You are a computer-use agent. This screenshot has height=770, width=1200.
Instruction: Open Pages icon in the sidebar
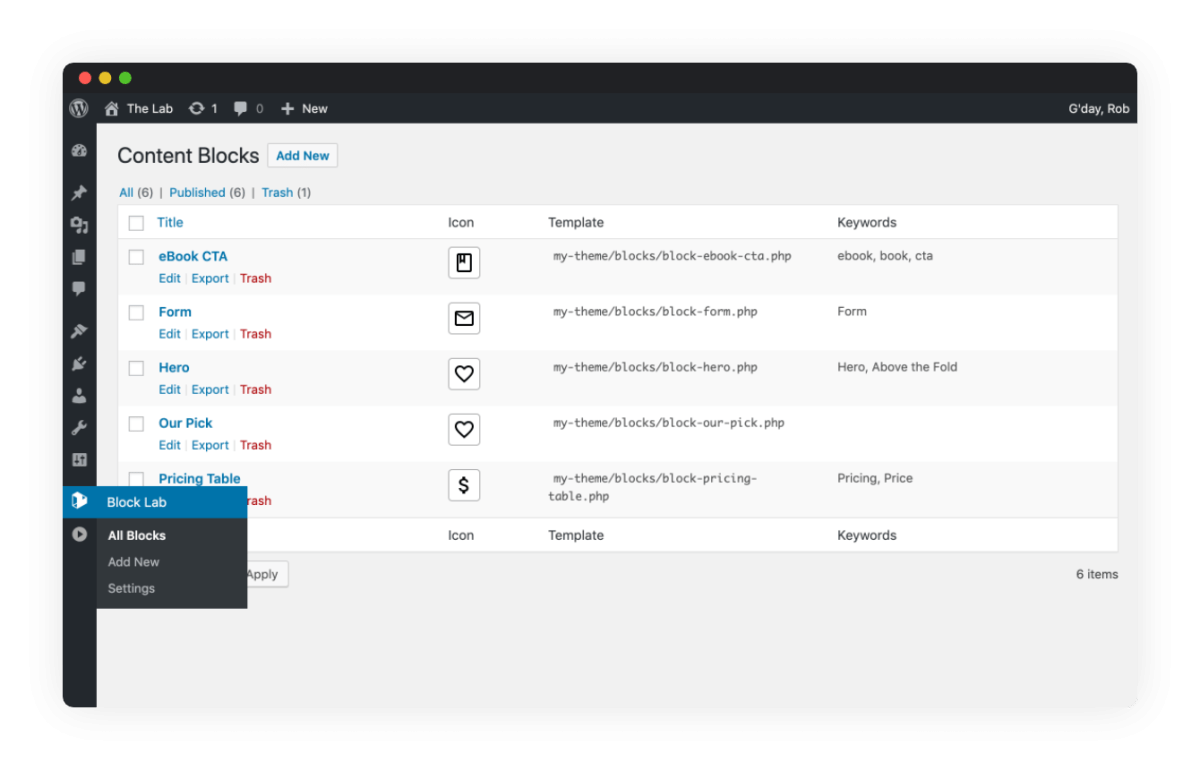tap(79, 257)
